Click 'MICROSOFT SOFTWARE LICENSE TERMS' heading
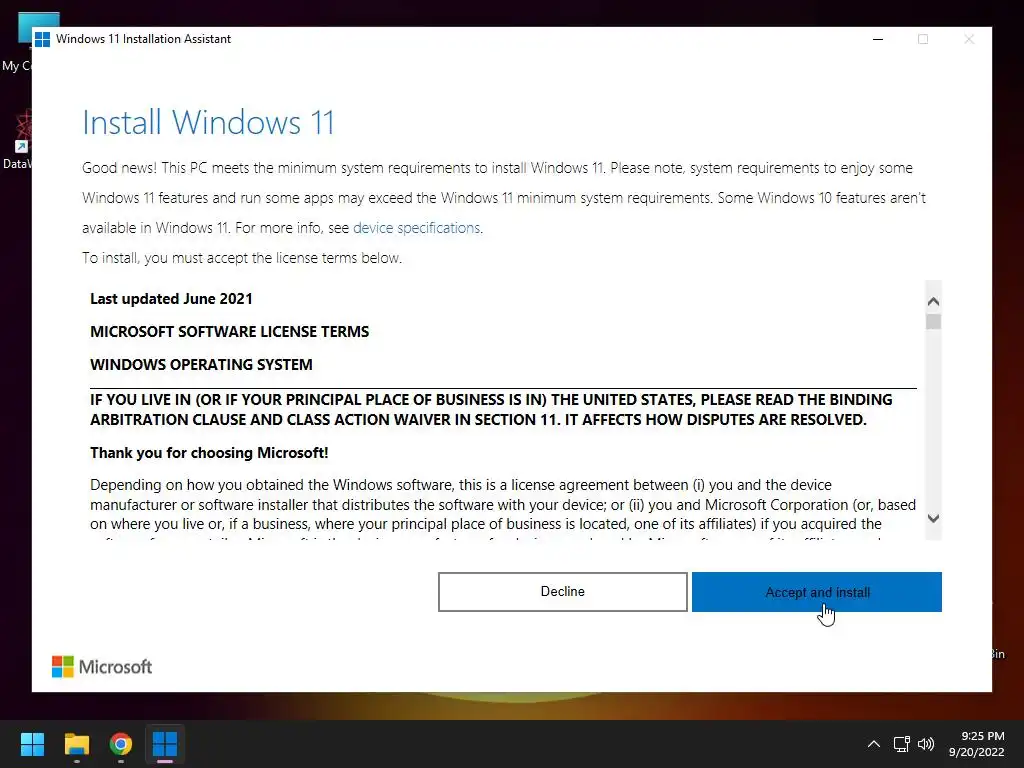Image resolution: width=1024 pixels, height=768 pixels. (229, 332)
